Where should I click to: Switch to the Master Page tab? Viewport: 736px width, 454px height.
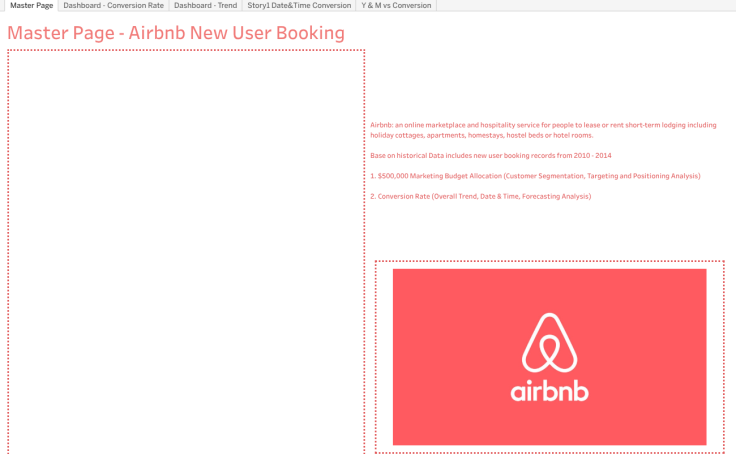tap(29, 6)
